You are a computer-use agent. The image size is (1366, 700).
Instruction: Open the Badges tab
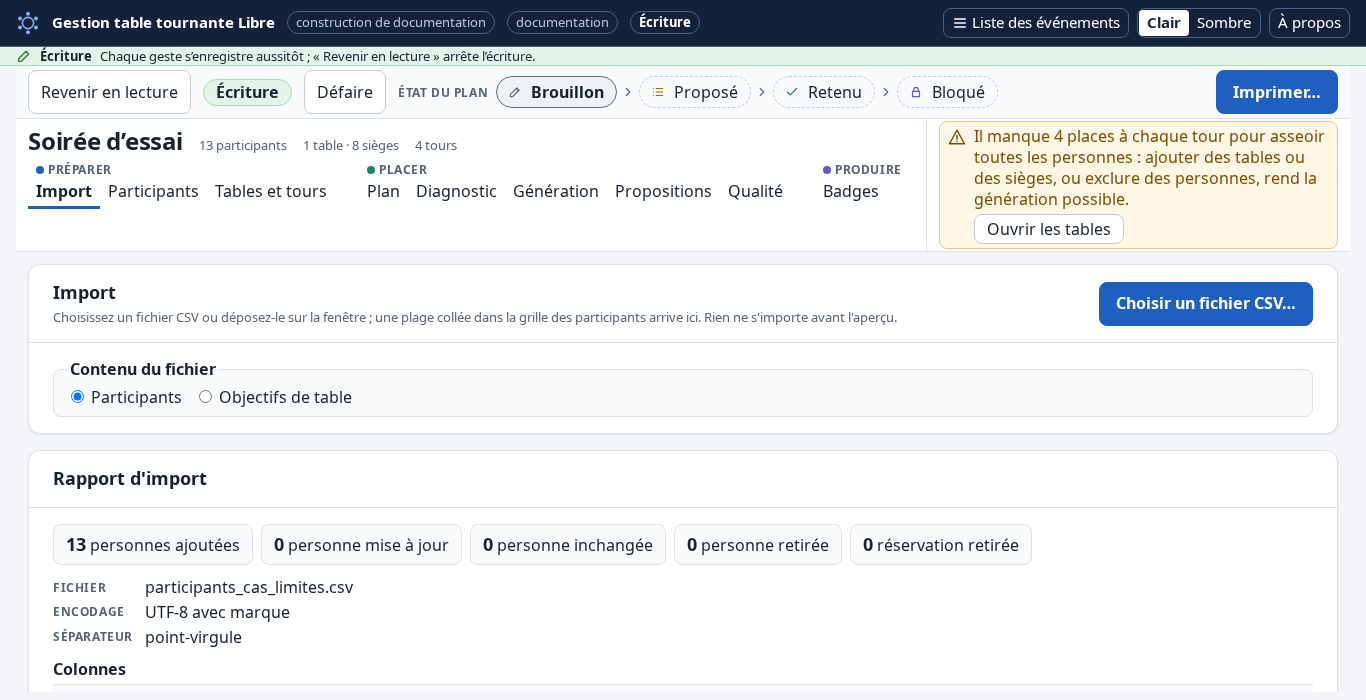tap(851, 191)
